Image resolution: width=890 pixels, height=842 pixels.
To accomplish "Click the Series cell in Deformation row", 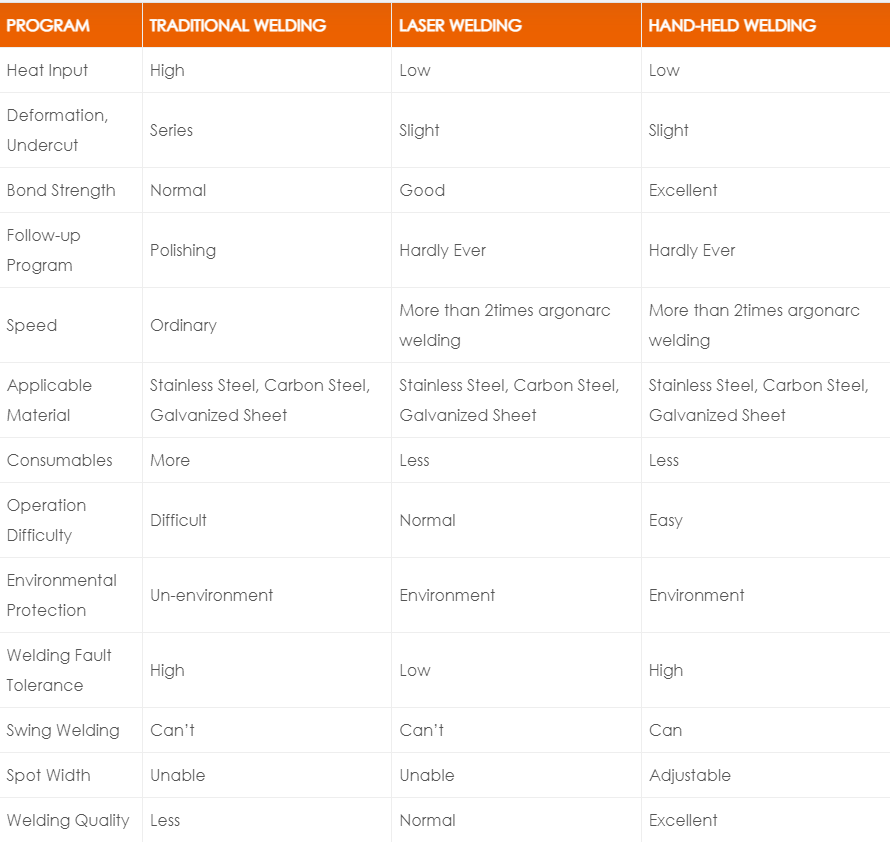I will pos(171,130).
